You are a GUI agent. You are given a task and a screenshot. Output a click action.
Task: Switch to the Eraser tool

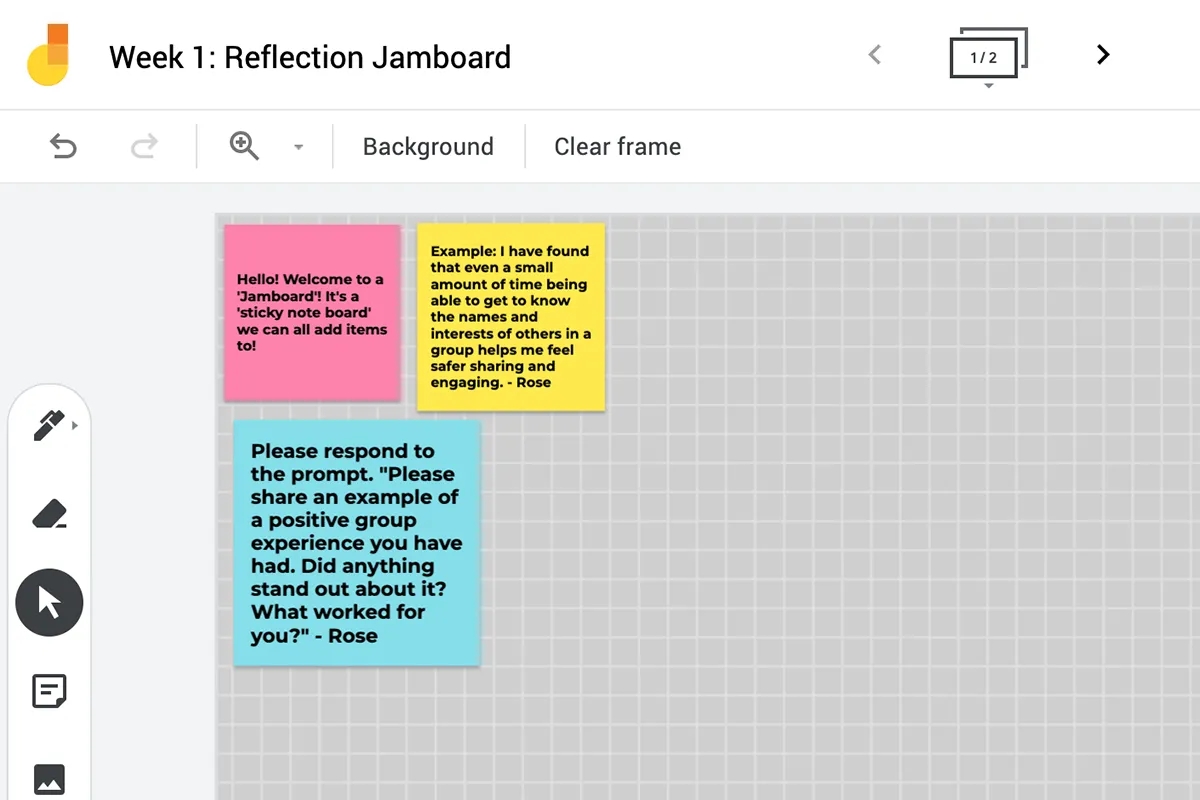[x=49, y=513]
